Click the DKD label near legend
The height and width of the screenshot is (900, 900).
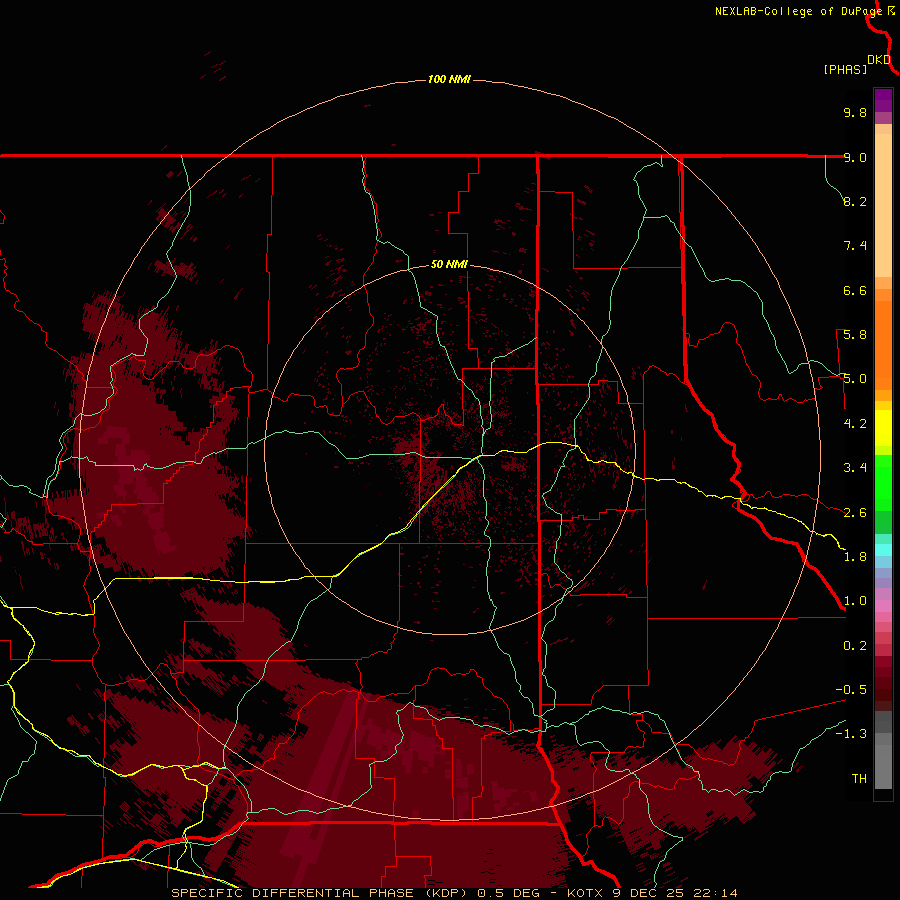(879, 60)
